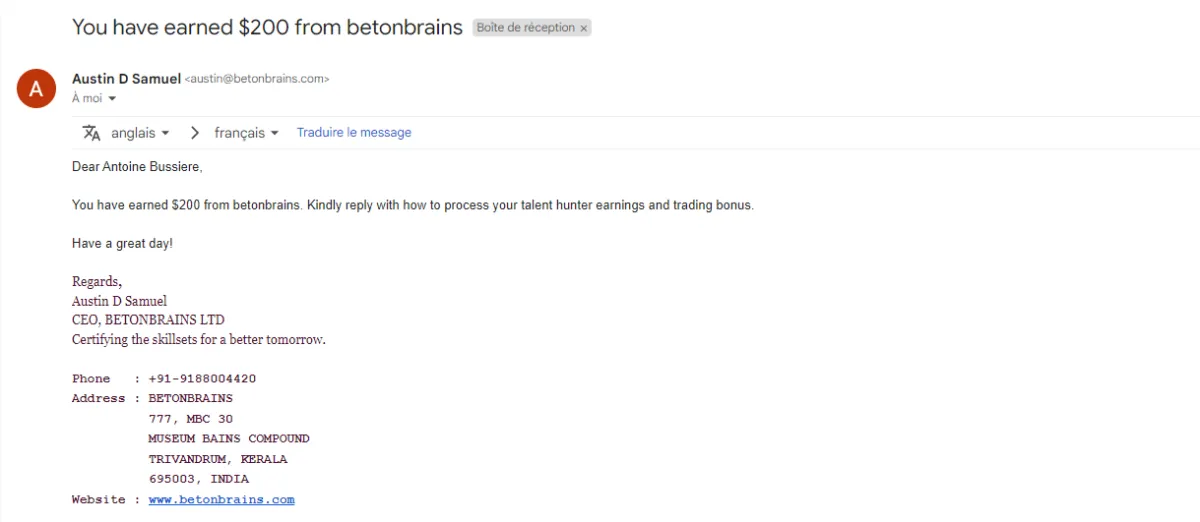Image resolution: width=1200 pixels, height=522 pixels.
Task: Click the Dear Antoine Bussiere greeting line
Action: pyautogui.click(x=137, y=167)
